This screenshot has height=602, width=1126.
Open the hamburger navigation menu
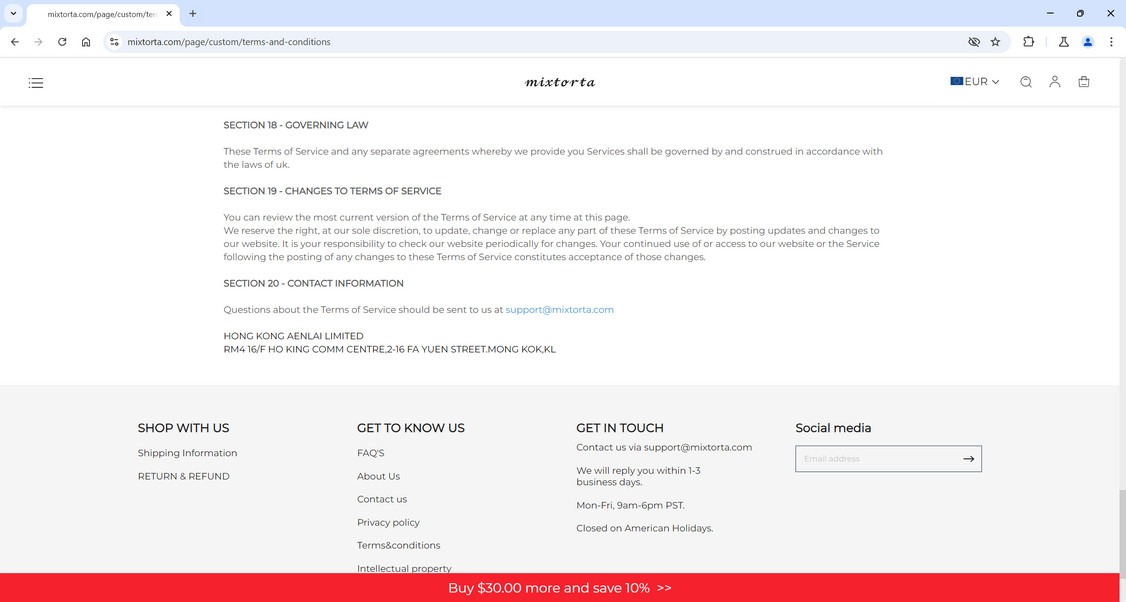[x=36, y=83]
